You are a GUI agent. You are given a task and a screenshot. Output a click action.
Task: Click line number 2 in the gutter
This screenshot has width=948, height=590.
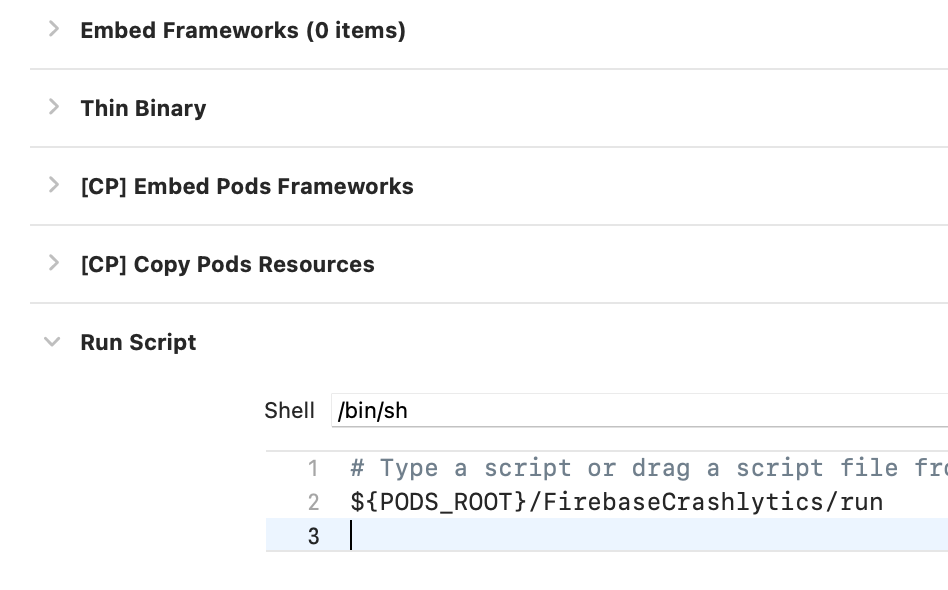[313, 502]
